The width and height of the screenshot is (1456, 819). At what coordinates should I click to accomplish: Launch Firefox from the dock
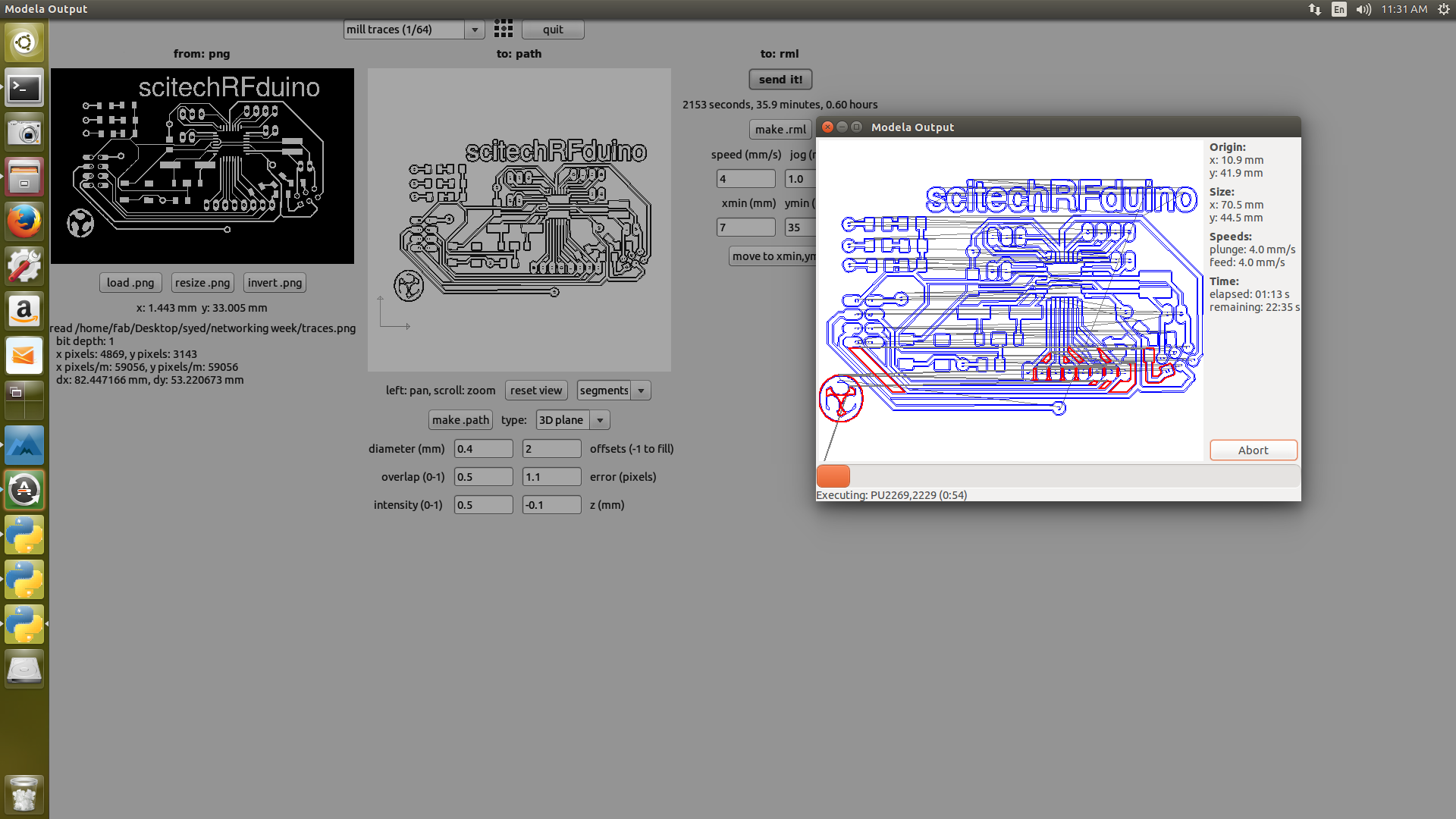tap(24, 221)
